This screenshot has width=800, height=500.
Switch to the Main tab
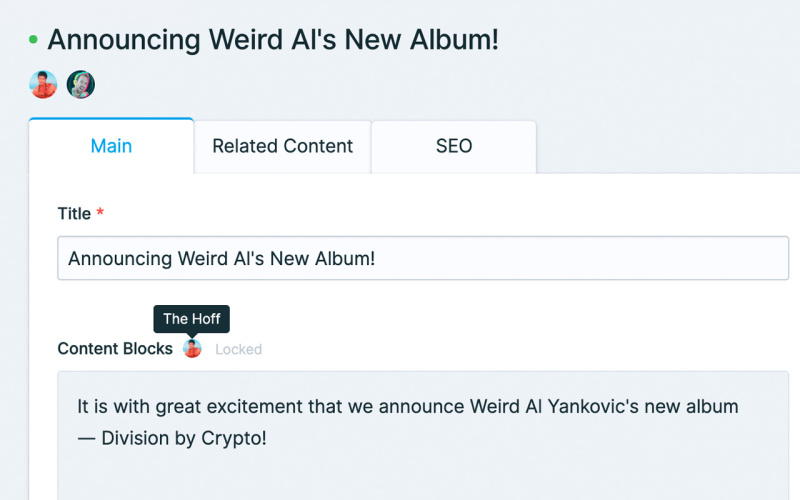[x=111, y=146]
